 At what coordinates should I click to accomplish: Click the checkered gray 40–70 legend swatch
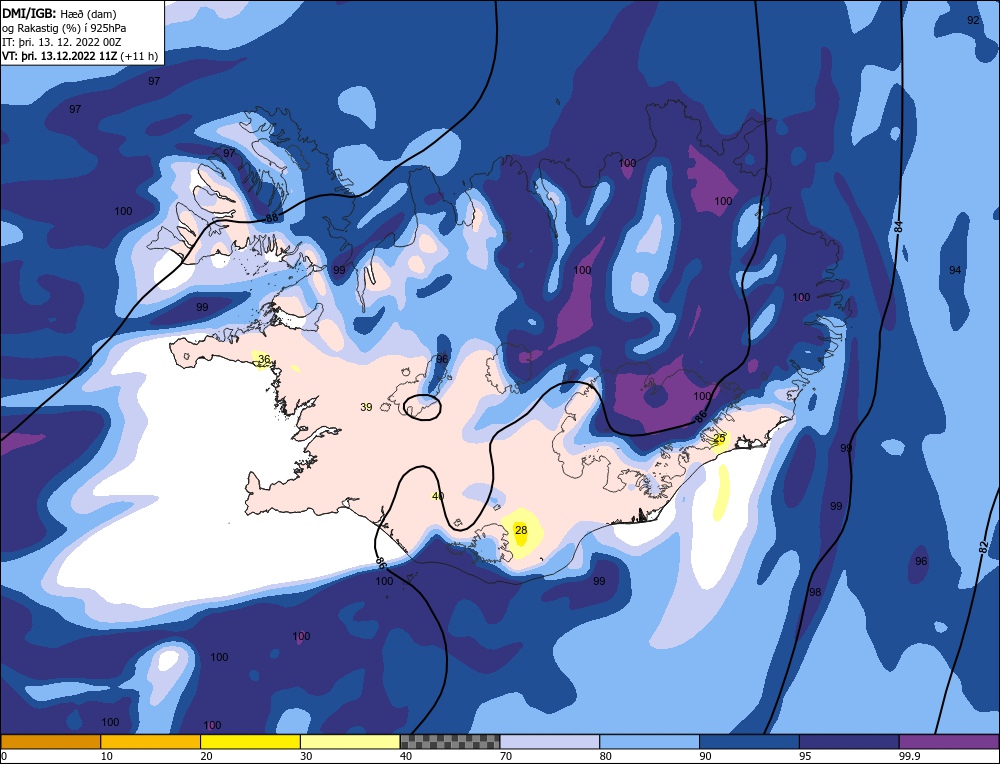[450, 742]
